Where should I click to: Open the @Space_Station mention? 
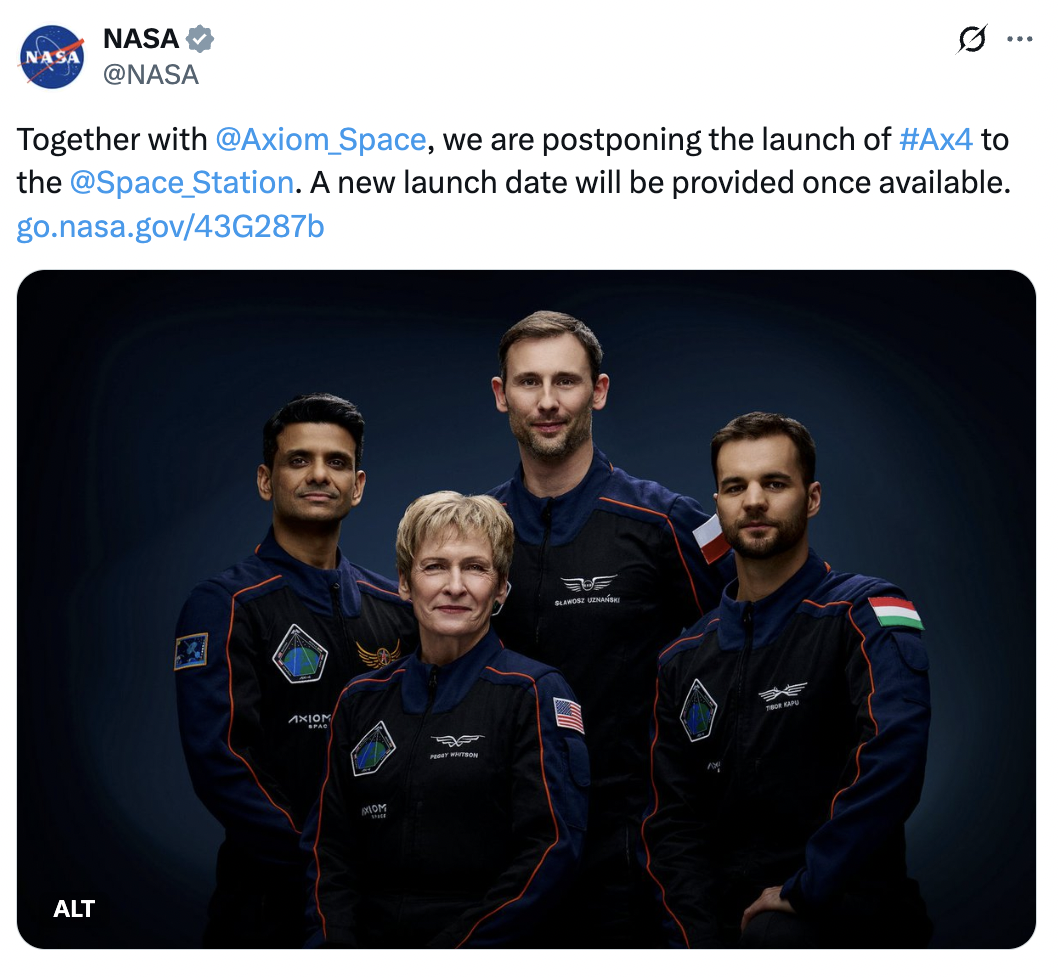tap(182, 183)
